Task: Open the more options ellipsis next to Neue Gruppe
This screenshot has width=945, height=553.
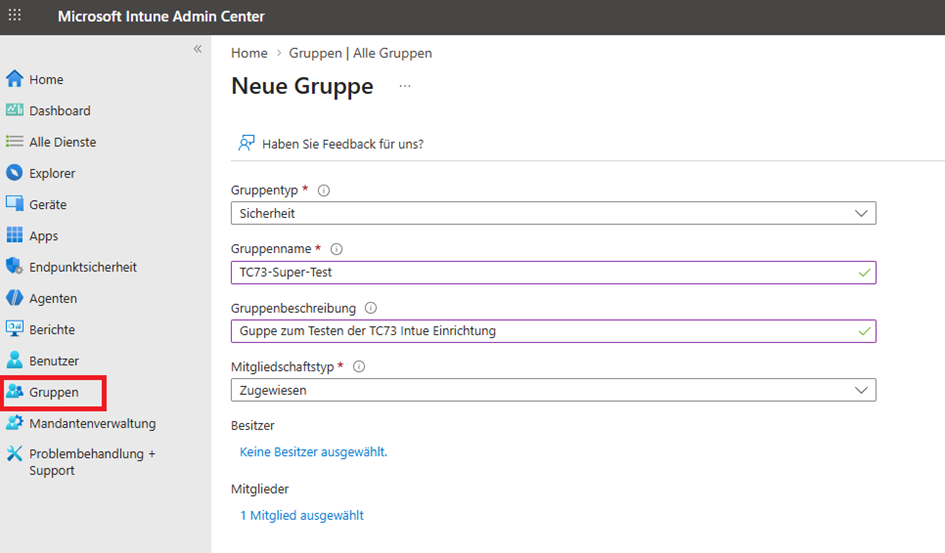Action: 405,86
